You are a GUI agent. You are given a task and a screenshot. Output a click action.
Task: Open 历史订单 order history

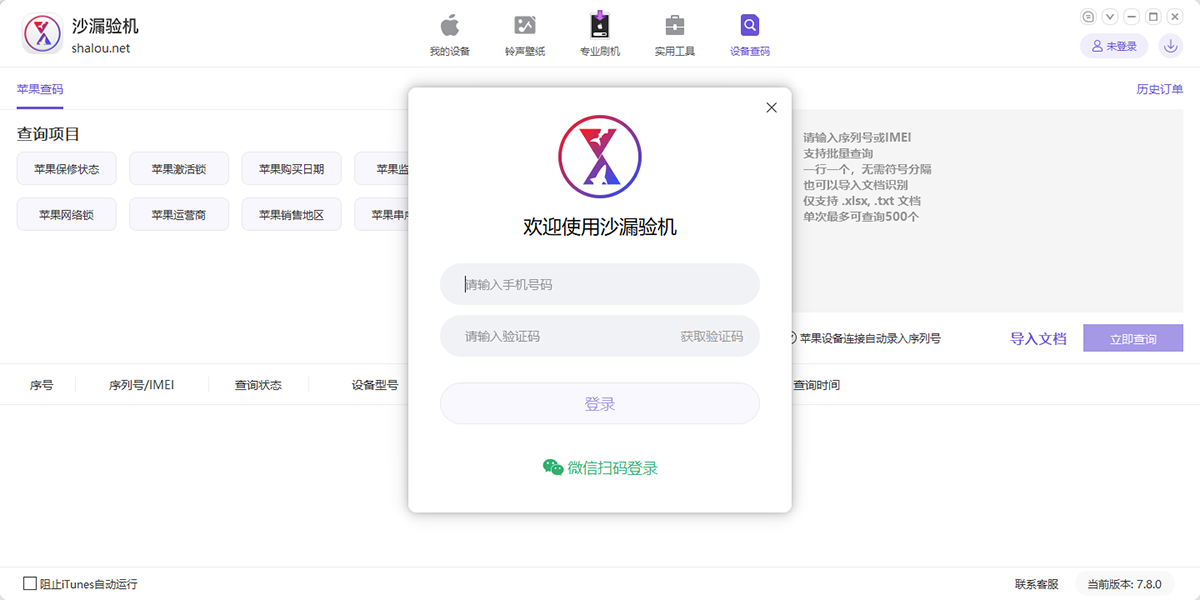coord(1160,89)
